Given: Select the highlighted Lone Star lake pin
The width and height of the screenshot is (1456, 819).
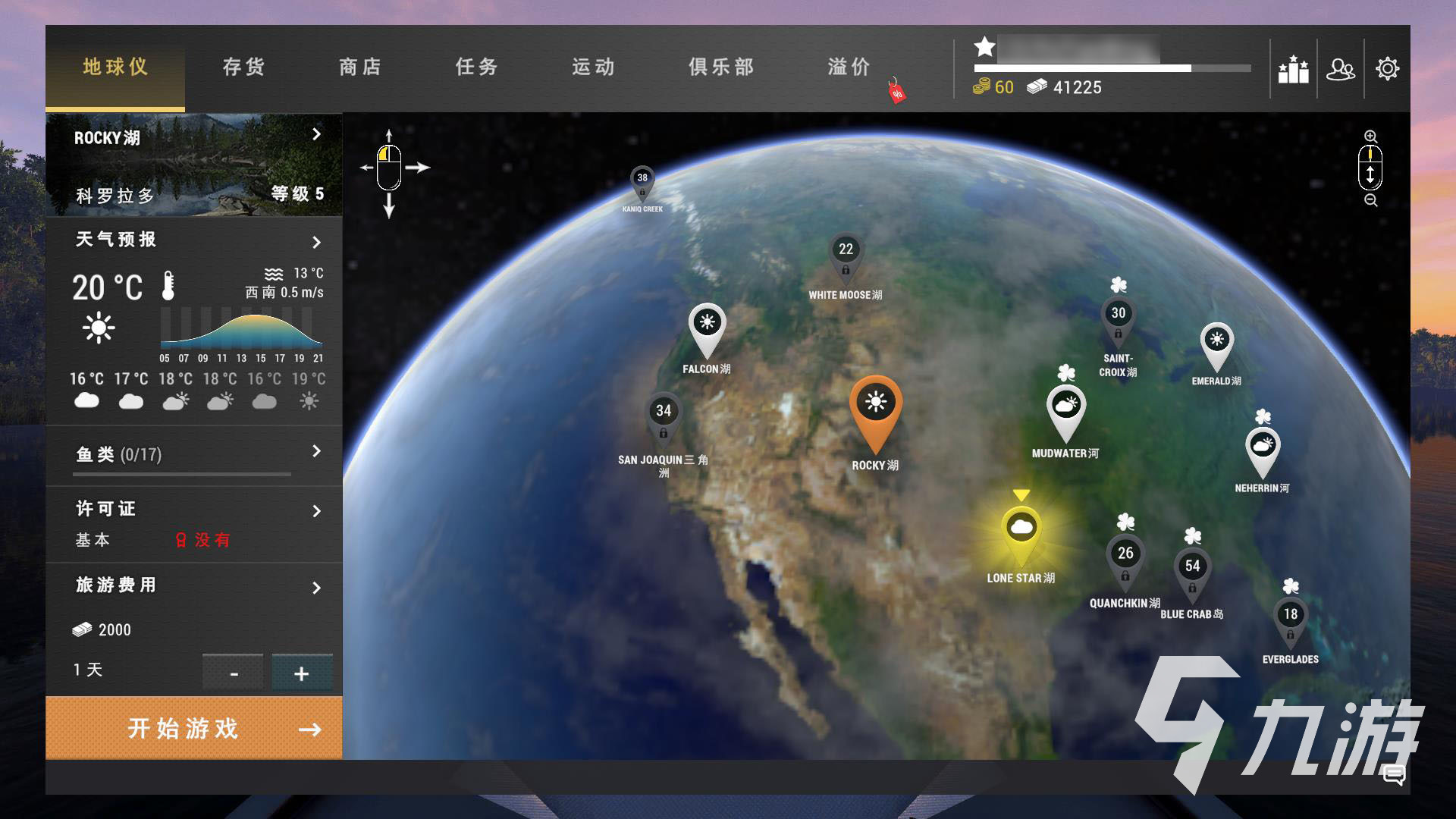Looking at the screenshot, I should click(x=1021, y=537).
